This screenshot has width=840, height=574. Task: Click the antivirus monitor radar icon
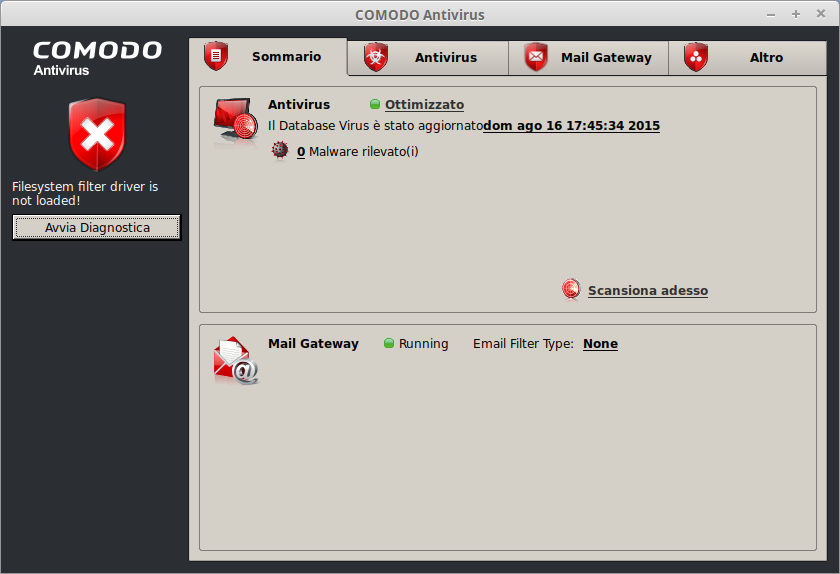pyautogui.click(x=236, y=120)
